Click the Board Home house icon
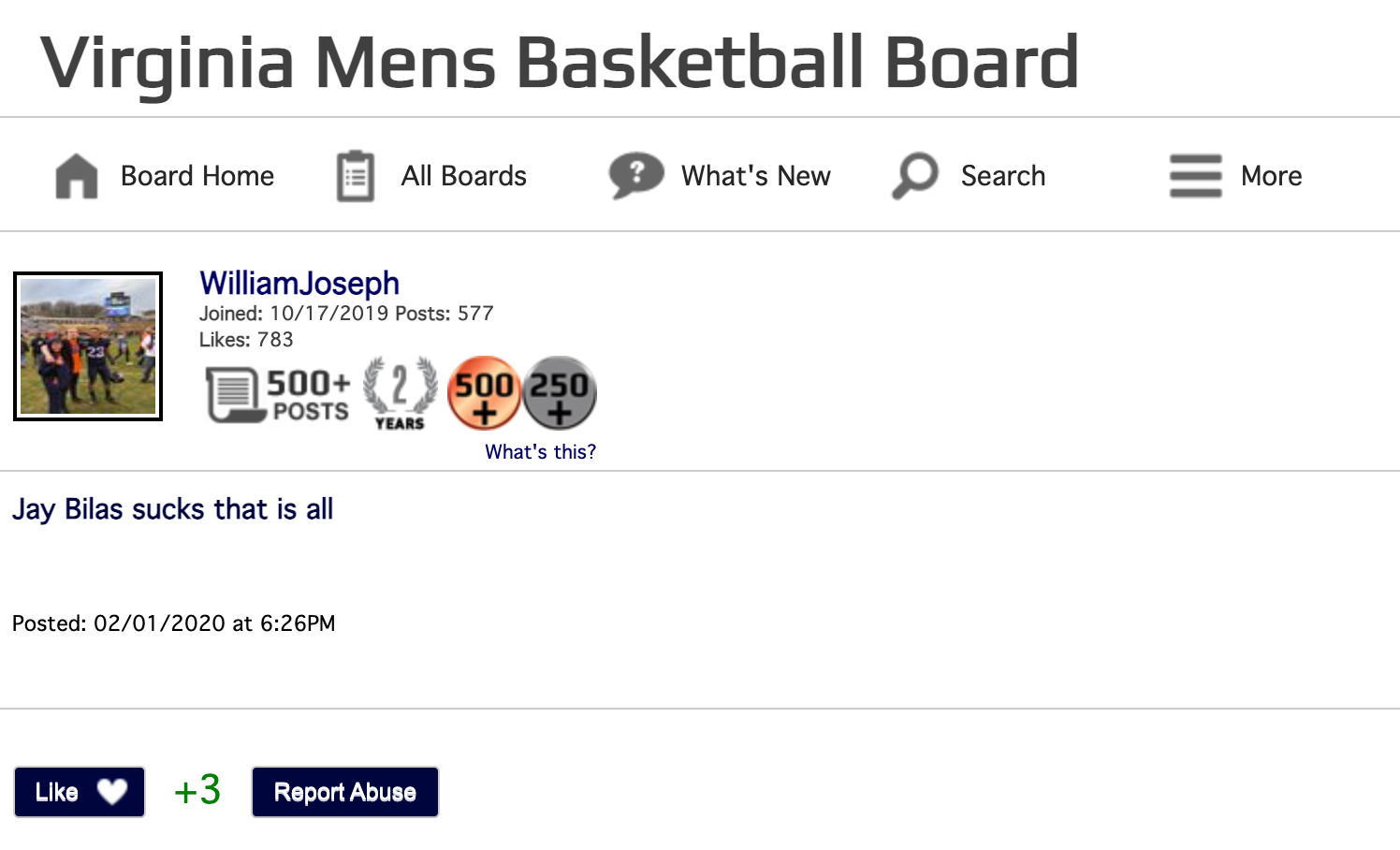The width and height of the screenshot is (1400, 850). [x=77, y=176]
